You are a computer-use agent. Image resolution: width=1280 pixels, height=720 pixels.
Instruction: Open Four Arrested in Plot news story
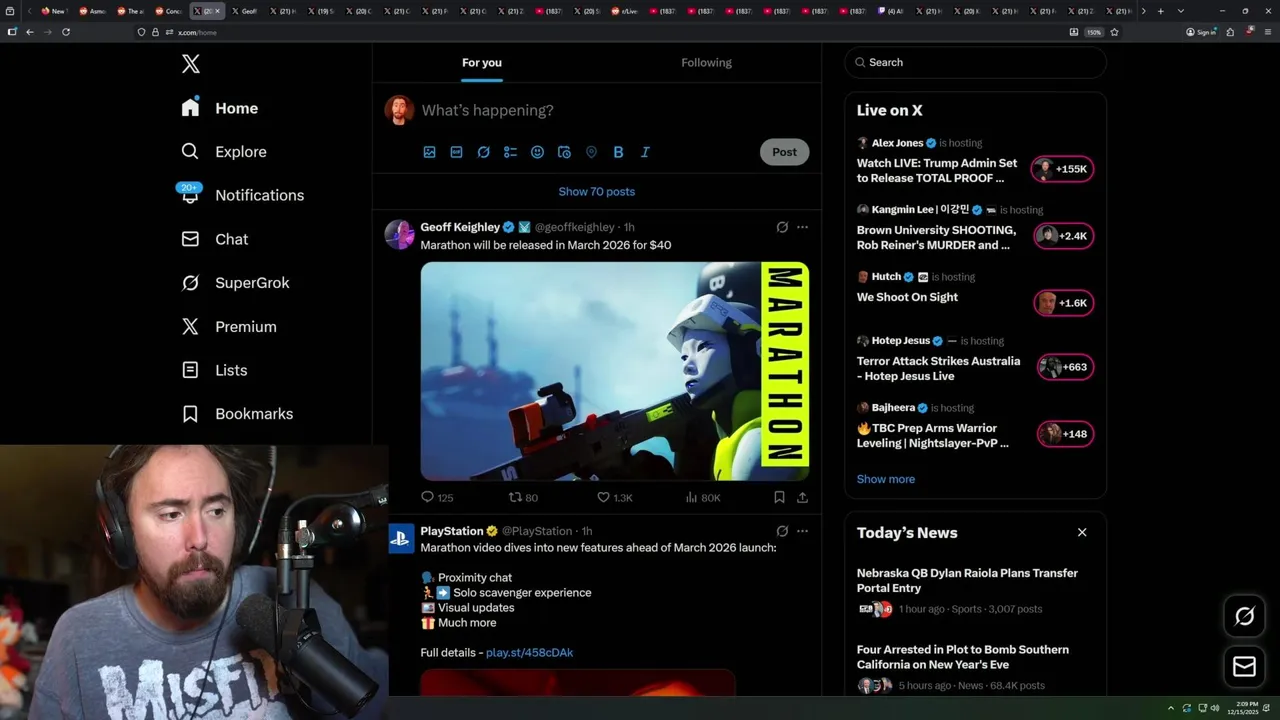(x=963, y=657)
